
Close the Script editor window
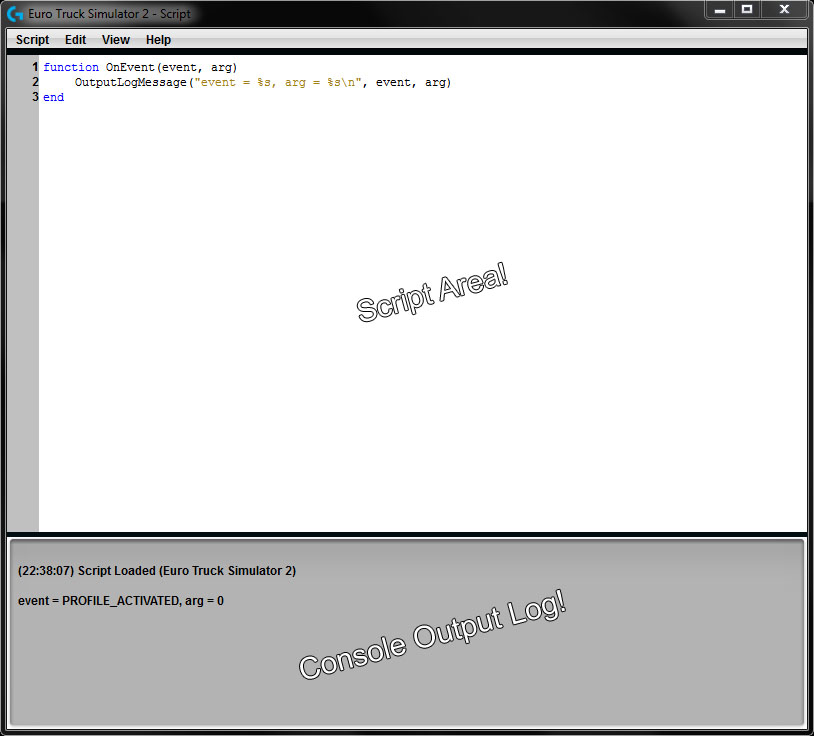[x=784, y=10]
